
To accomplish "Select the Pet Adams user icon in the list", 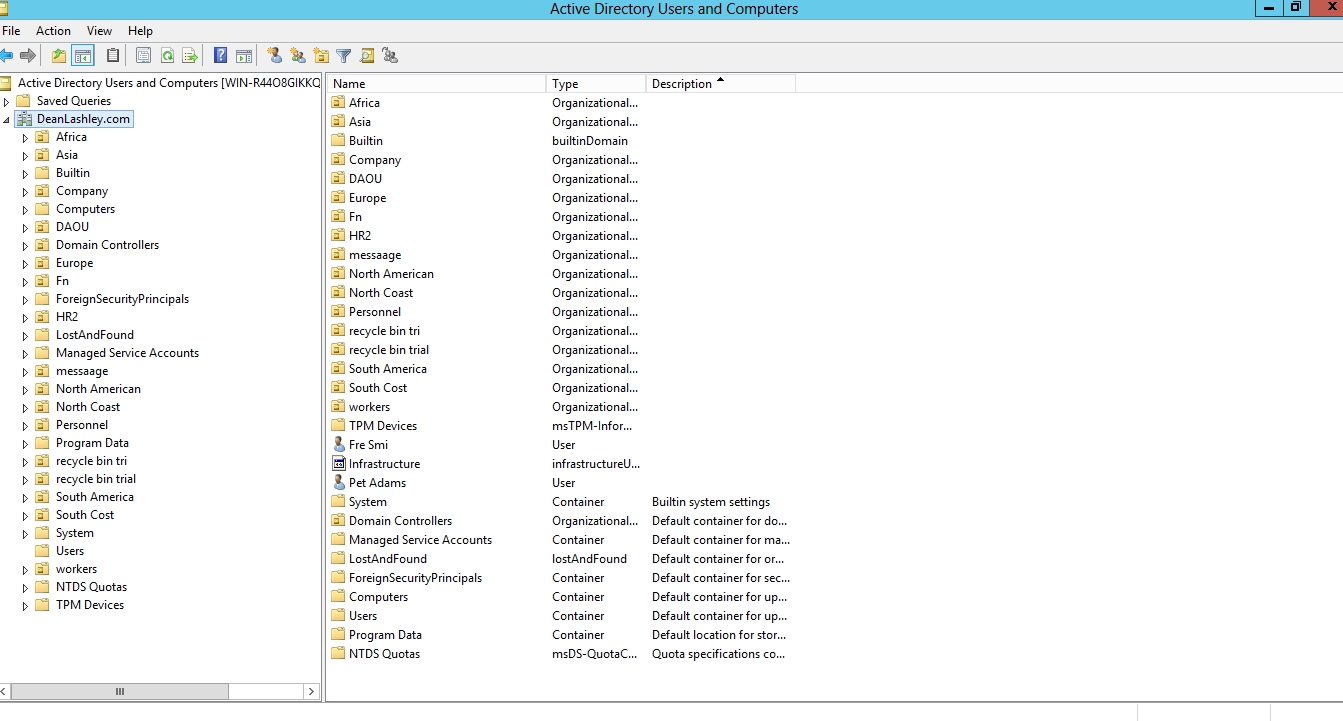I will point(339,483).
